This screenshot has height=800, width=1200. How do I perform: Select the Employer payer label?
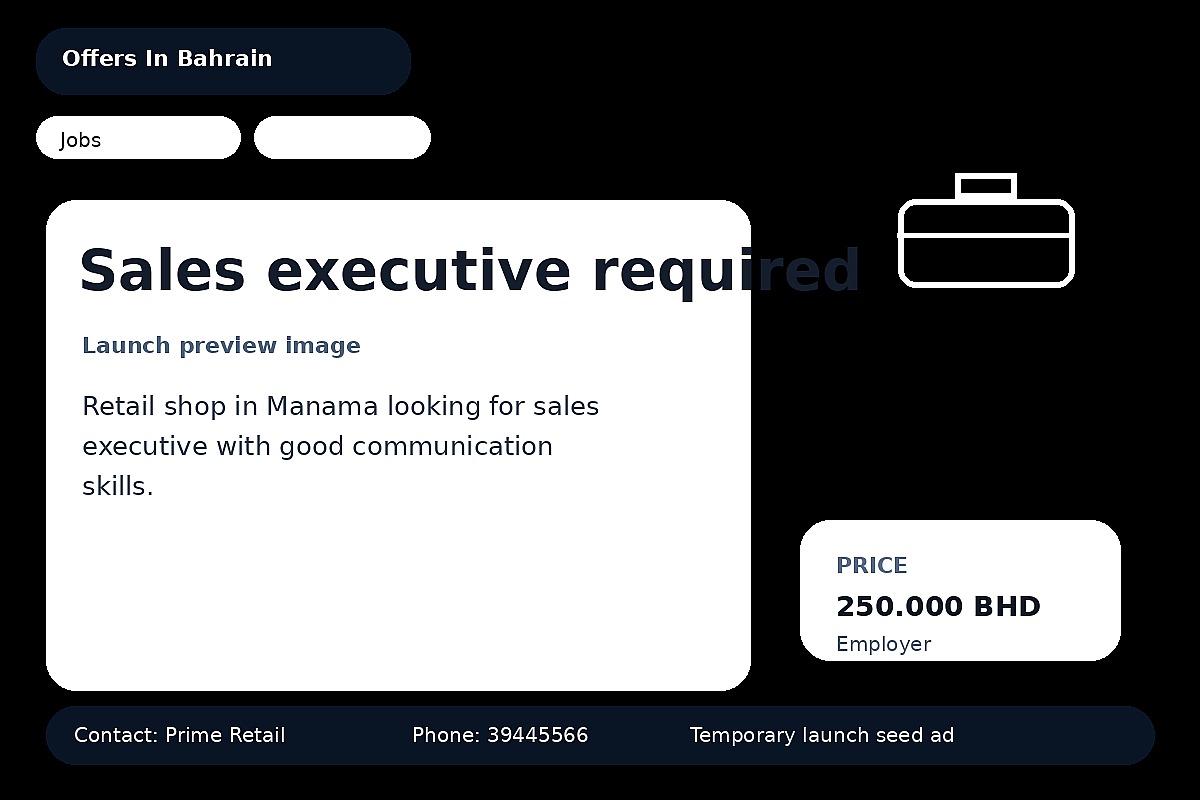(884, 644)
